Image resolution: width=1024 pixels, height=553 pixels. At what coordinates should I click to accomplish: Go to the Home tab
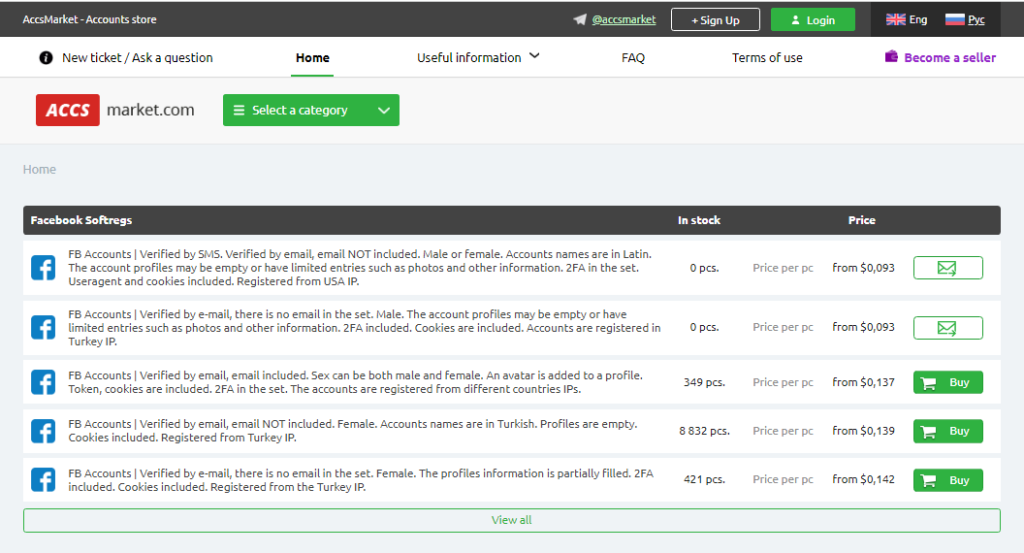coord(312,57)
